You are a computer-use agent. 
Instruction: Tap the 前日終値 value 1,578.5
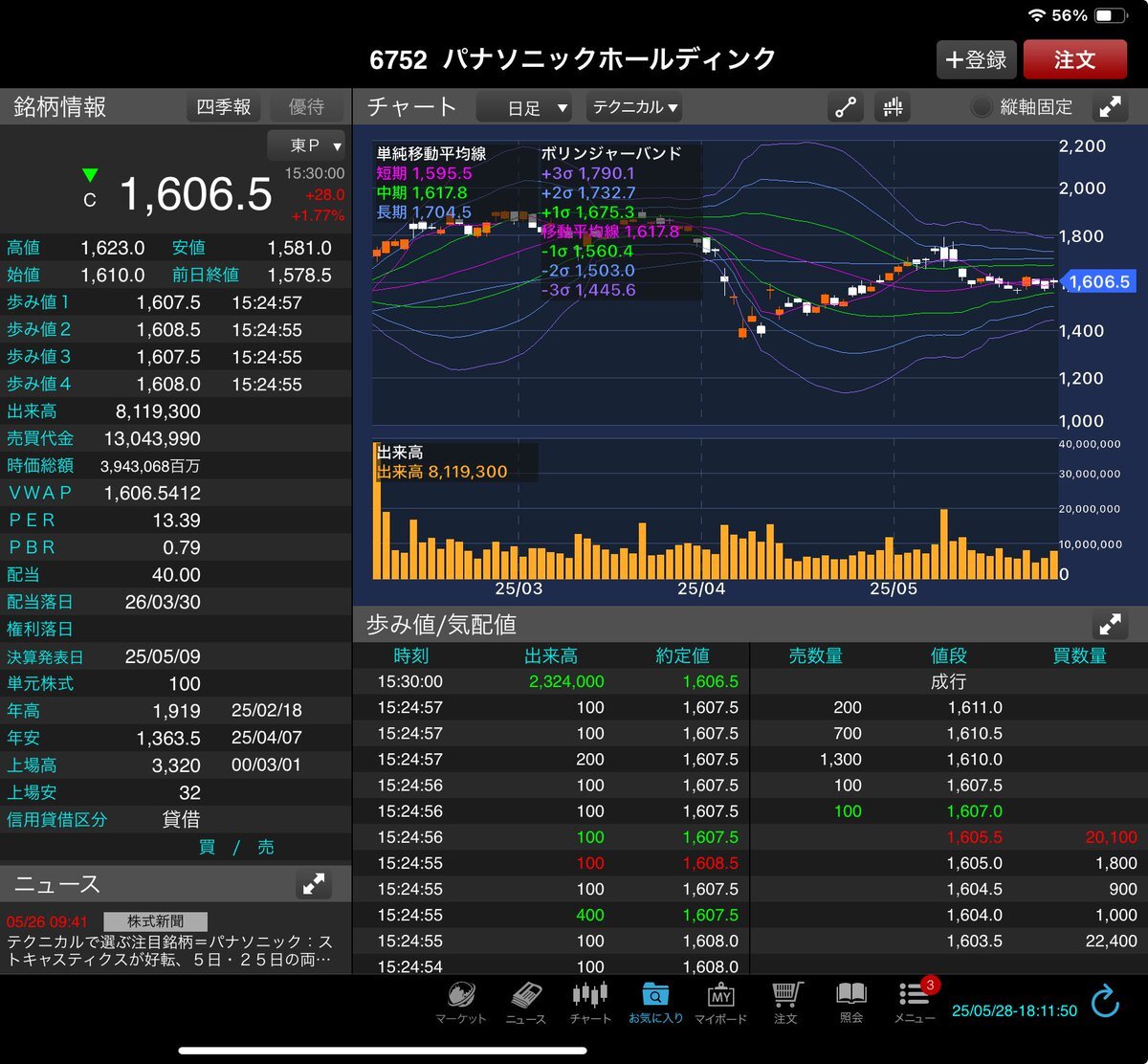click(299, 276)
